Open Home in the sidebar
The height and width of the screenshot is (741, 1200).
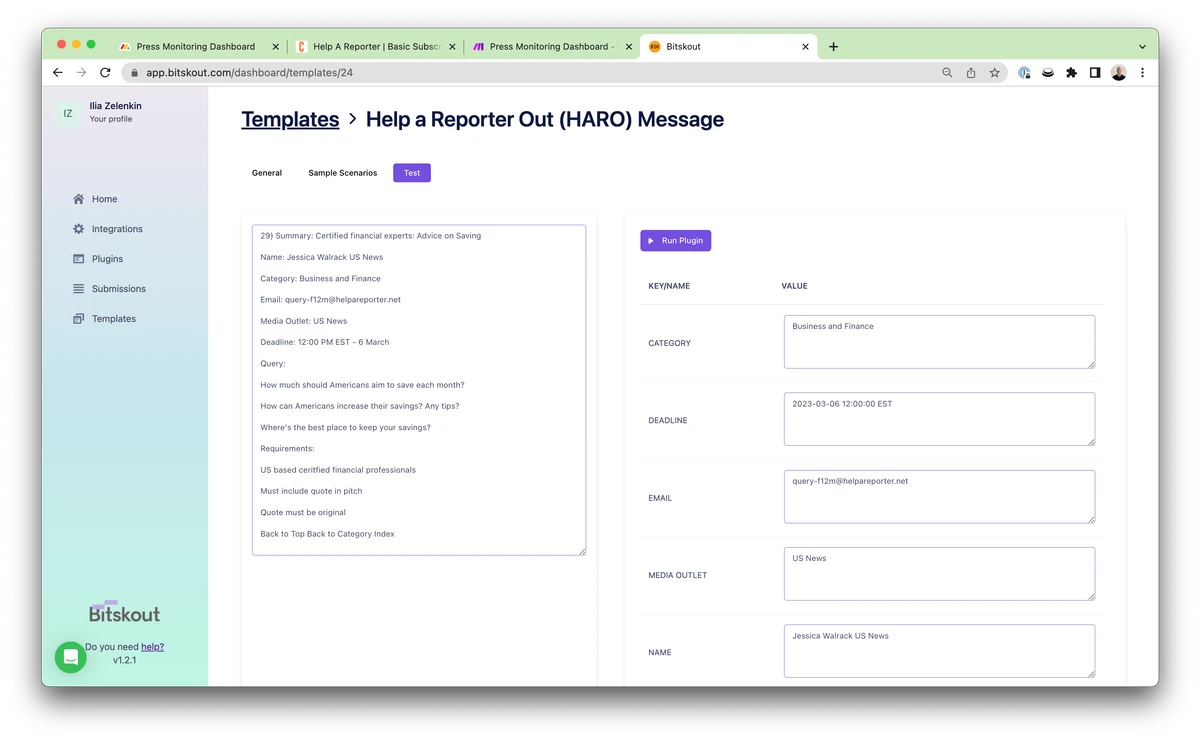click(105, 199)
